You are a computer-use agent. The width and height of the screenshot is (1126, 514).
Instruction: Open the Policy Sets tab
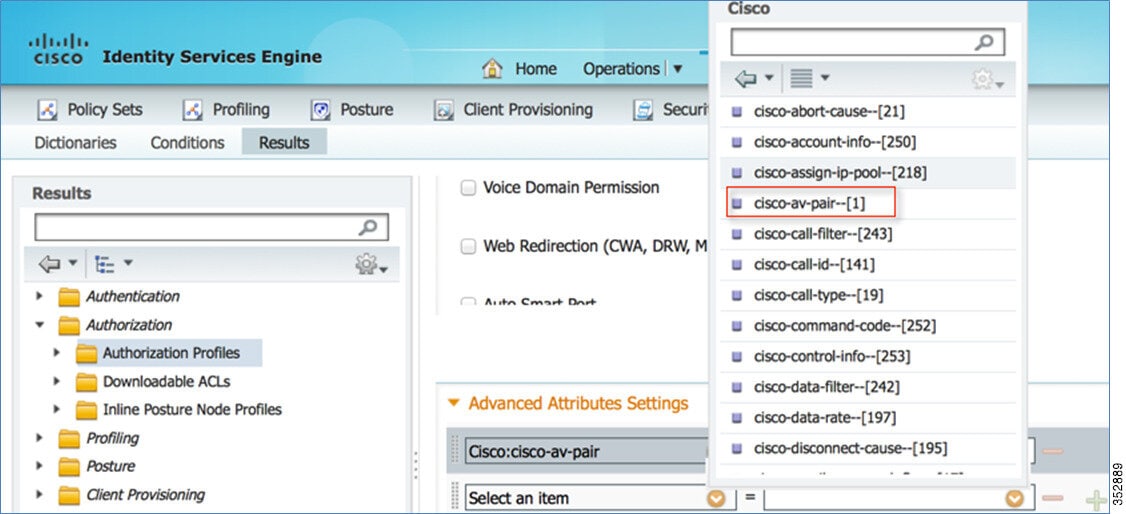point(105,110)
